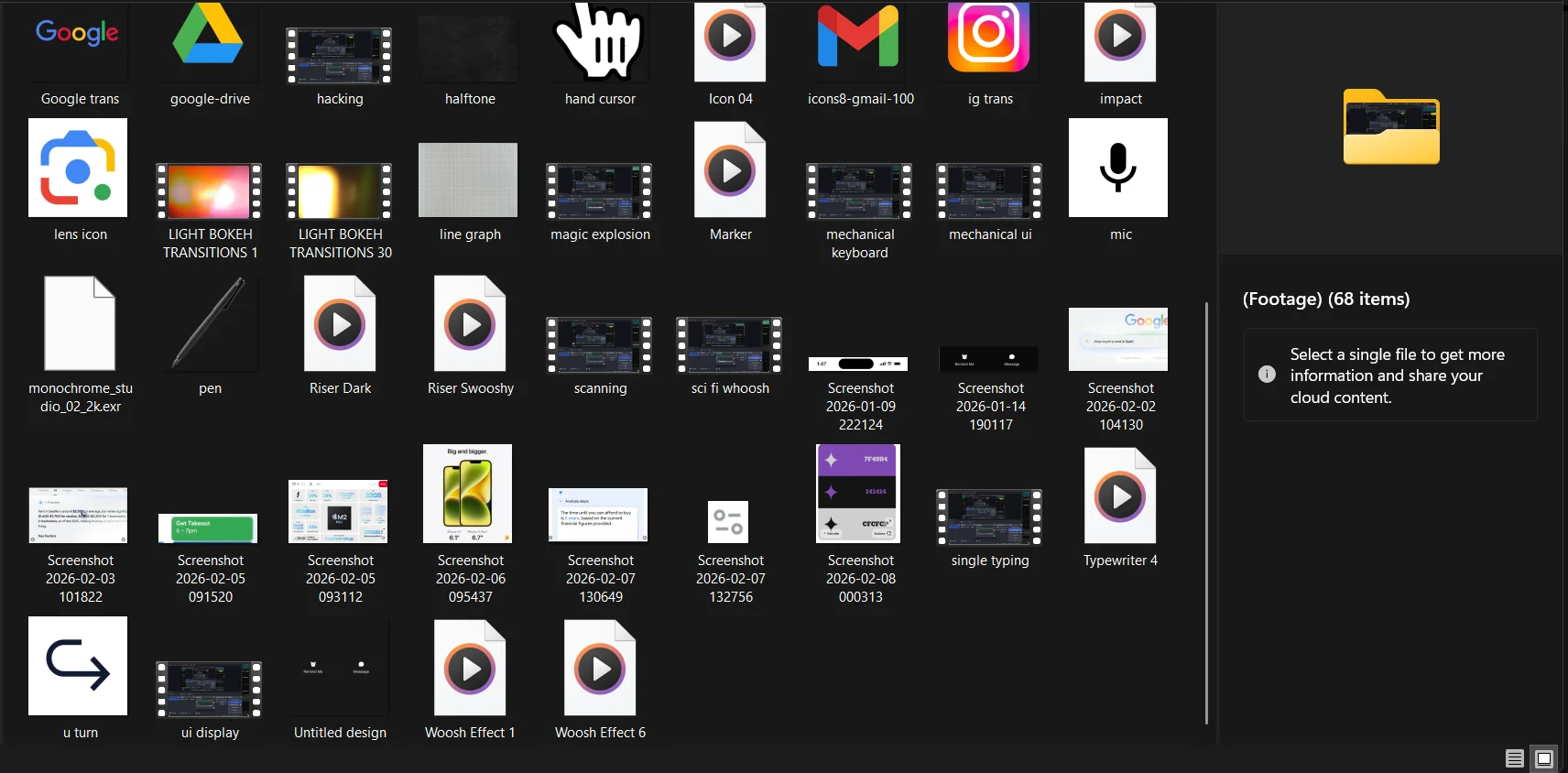Click the Woosh Effect 6 audio file

[600, 669]
